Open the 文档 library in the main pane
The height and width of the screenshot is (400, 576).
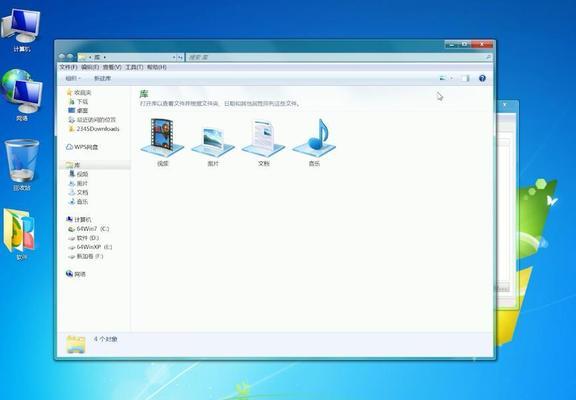coord(263,143)
